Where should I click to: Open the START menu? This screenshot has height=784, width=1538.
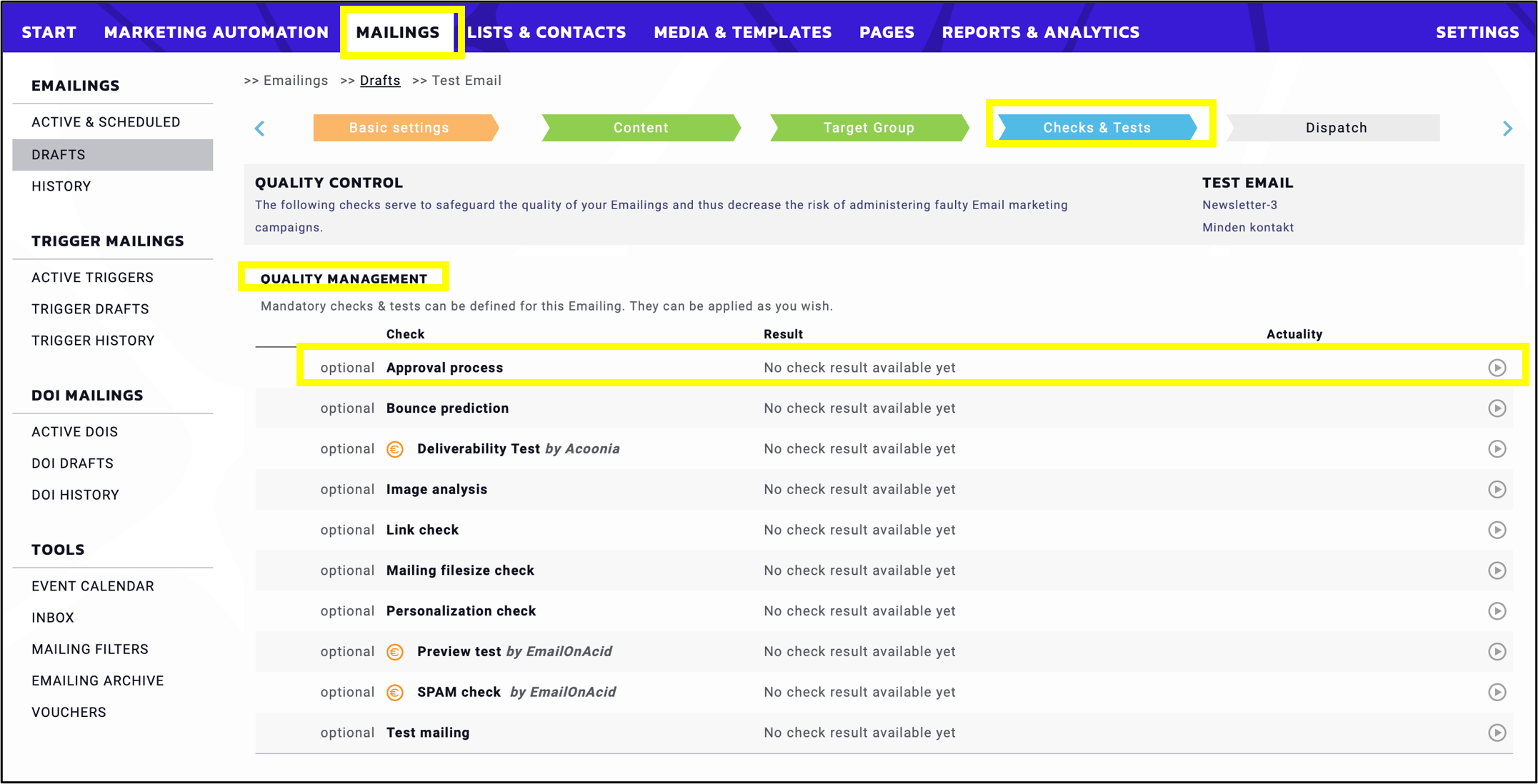[x=49, y=32]
